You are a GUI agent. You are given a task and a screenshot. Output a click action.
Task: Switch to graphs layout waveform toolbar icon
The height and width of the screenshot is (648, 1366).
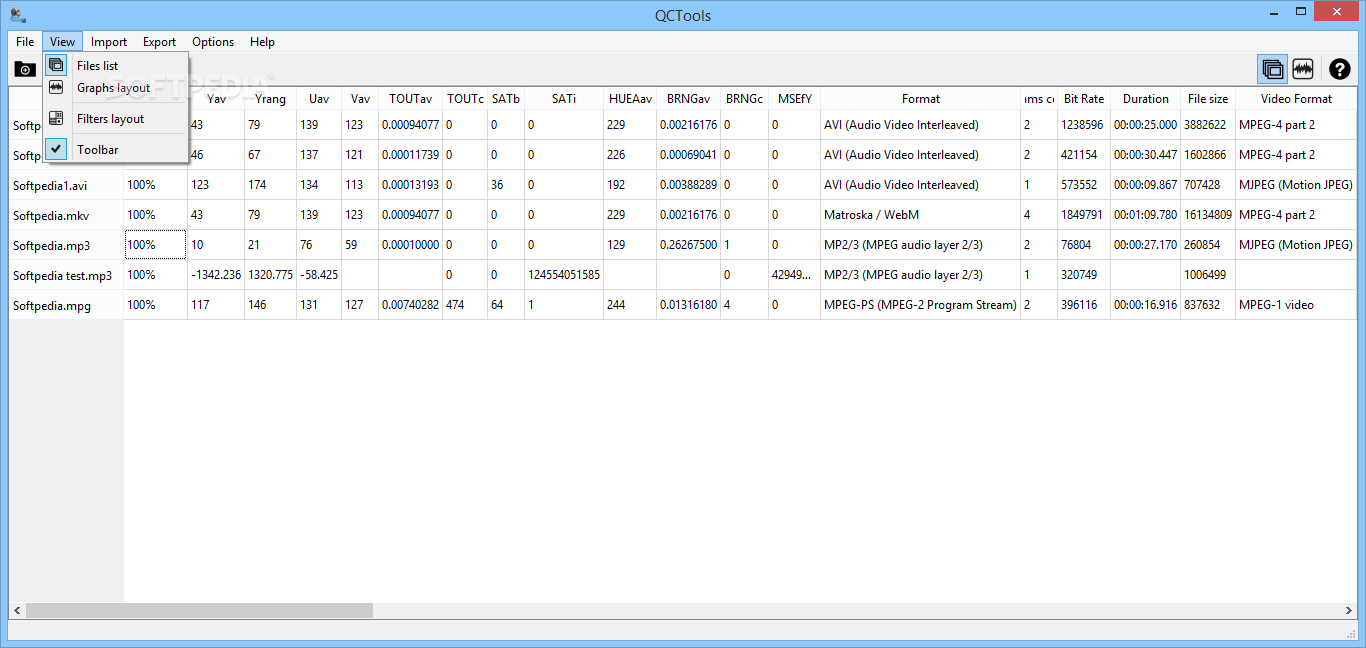[x=1302, y=69]
